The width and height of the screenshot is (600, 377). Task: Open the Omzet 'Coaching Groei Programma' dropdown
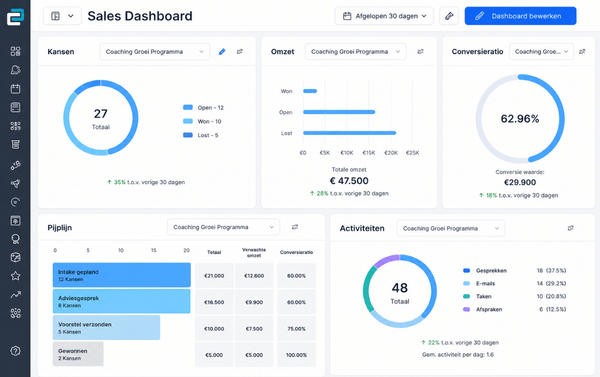pyautogui.click(x=355, y=52)
